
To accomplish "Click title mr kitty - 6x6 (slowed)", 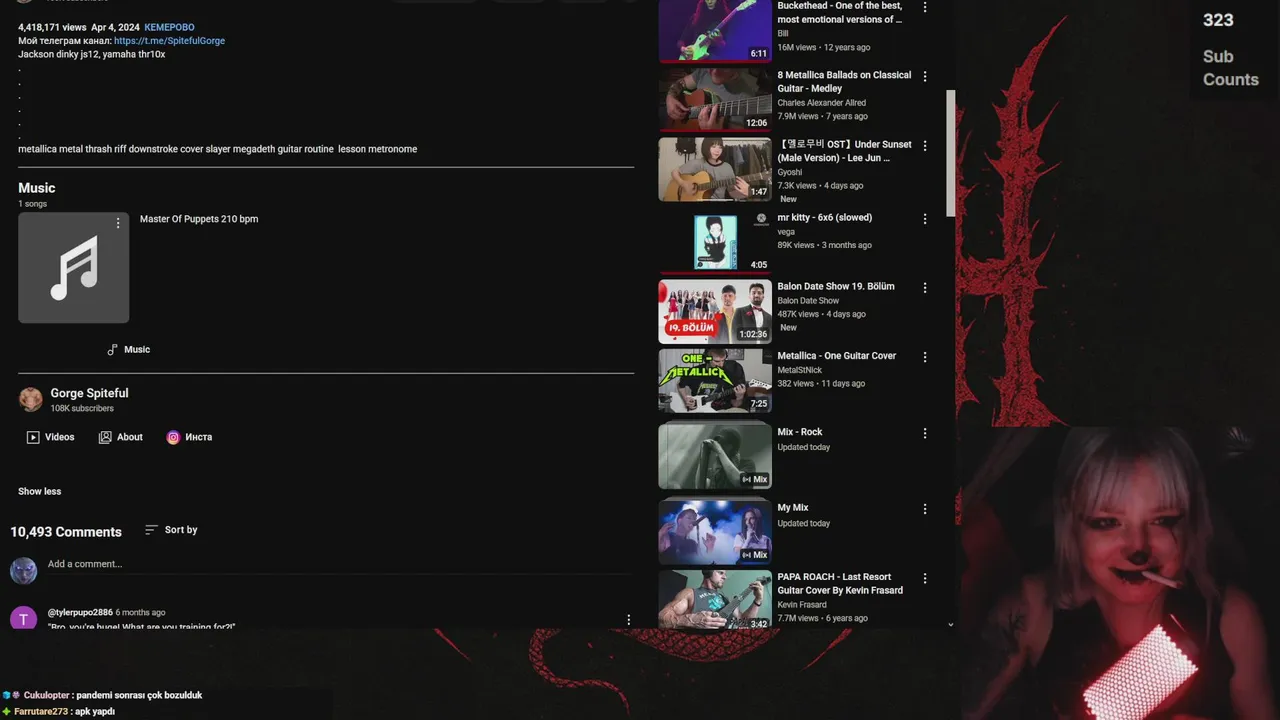I will [825, 217].
